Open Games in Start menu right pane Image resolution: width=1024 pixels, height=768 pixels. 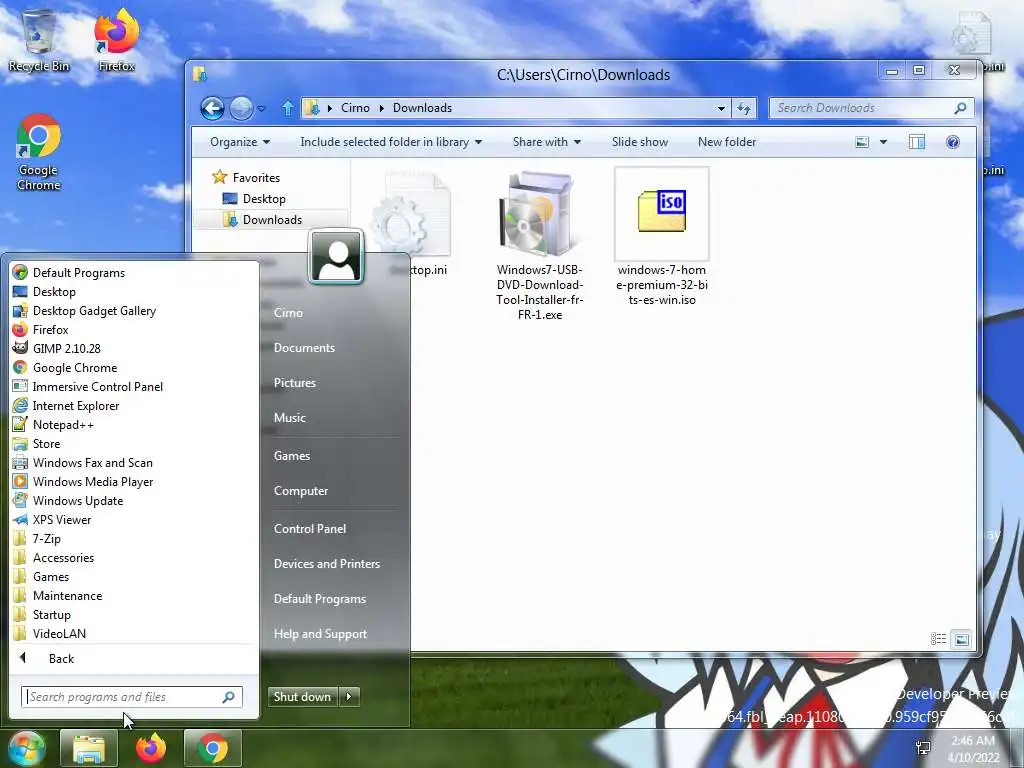(291, 455)
